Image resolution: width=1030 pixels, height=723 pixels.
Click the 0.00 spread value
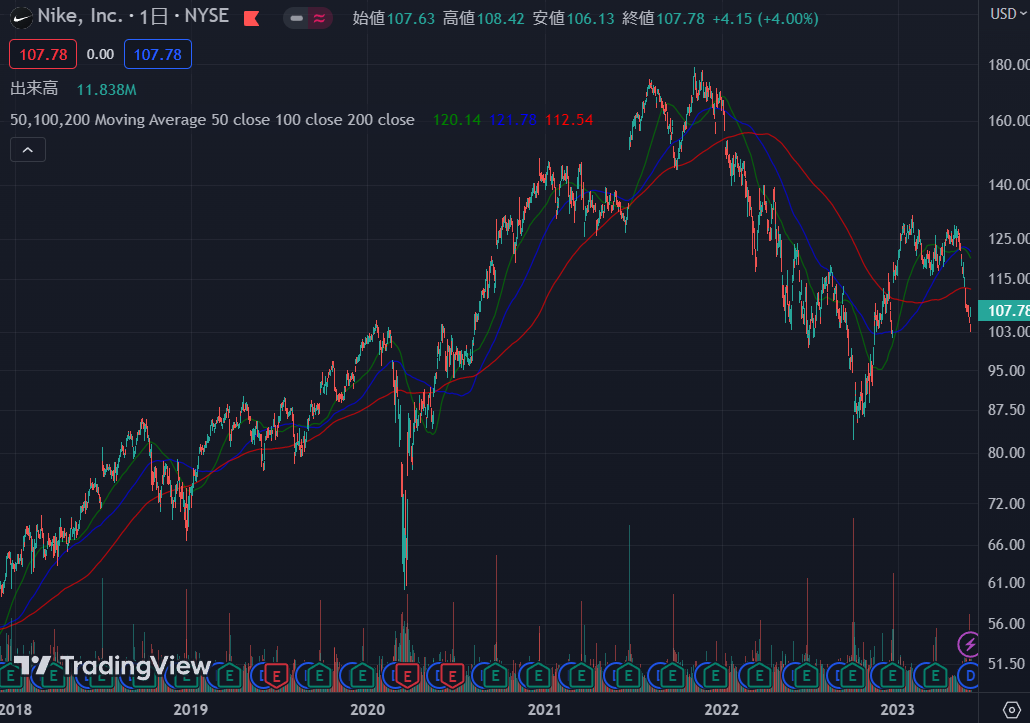click(x=101, y=55)
